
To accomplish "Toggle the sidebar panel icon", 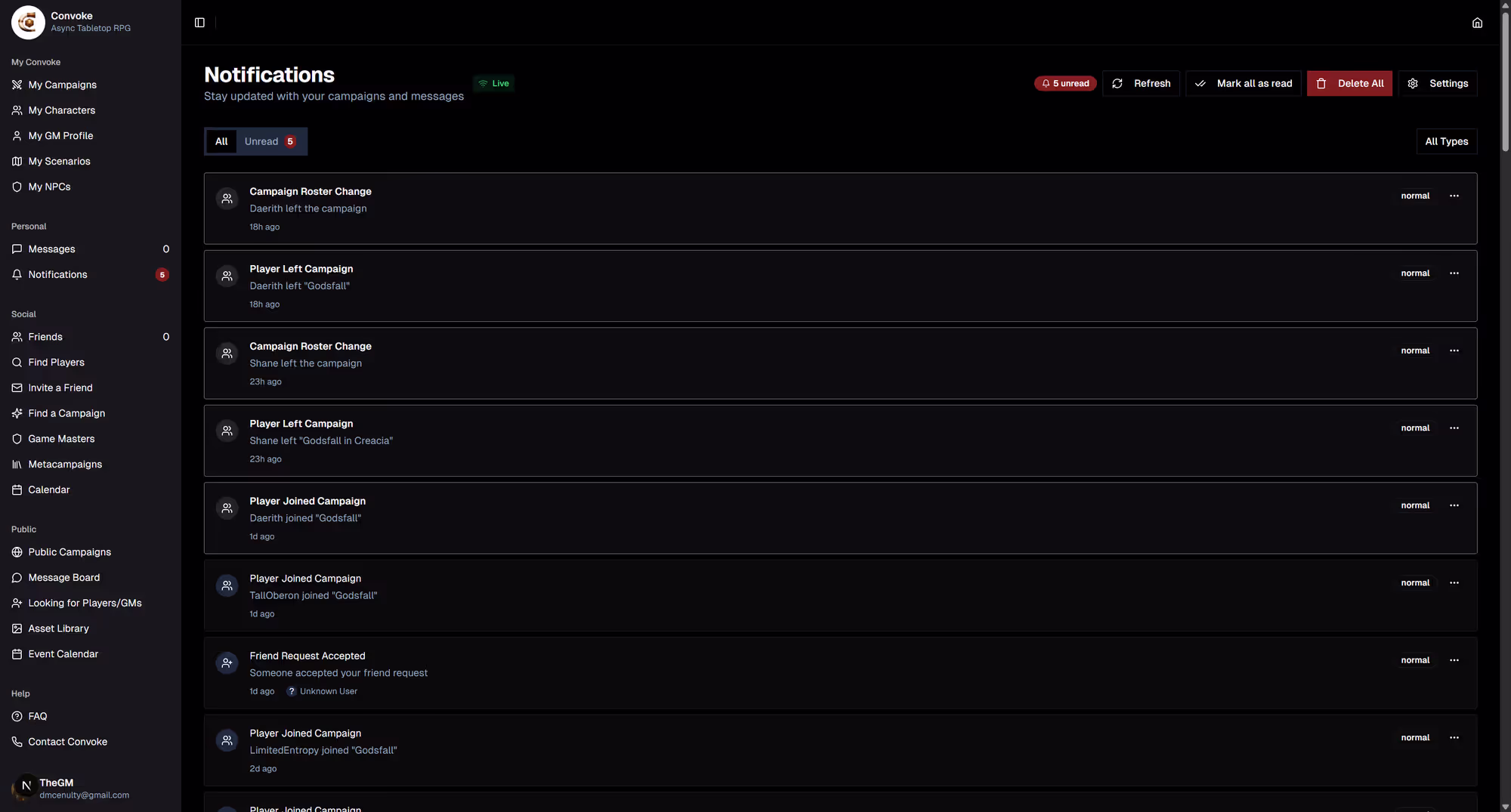I will point(199,23).
